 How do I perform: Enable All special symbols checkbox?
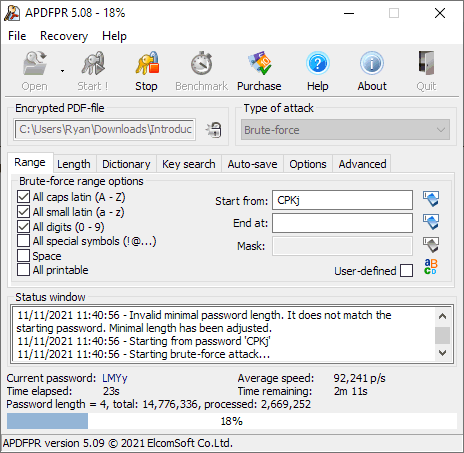(x=23, y=241)
